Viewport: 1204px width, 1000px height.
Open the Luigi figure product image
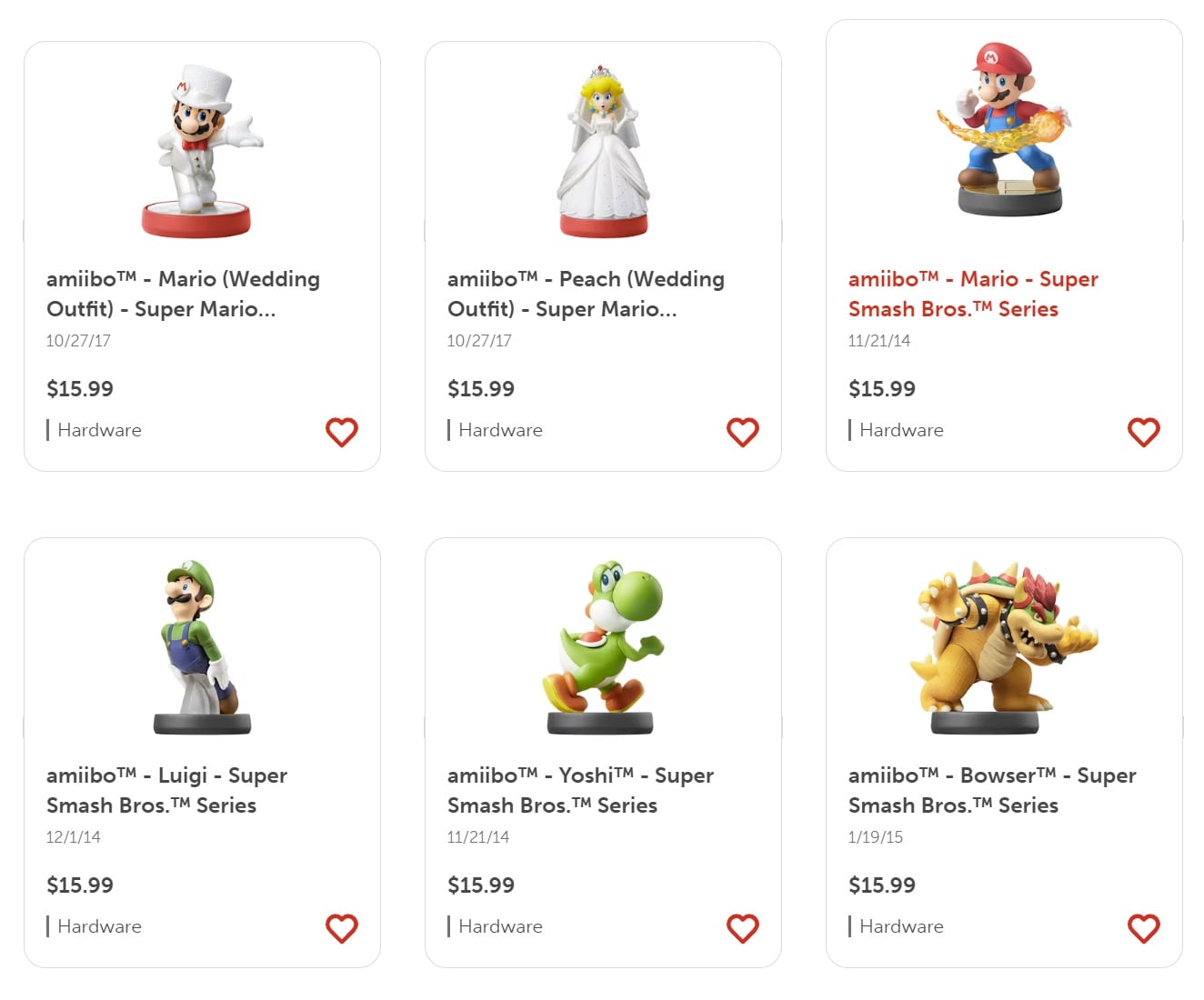(202, 647)
